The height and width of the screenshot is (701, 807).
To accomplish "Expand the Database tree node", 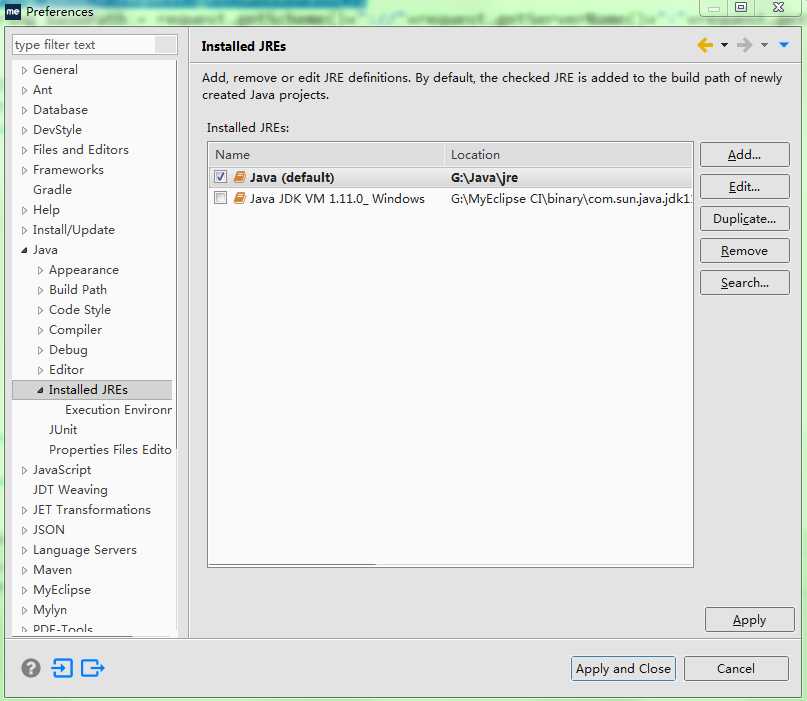I will coord(24,110).
